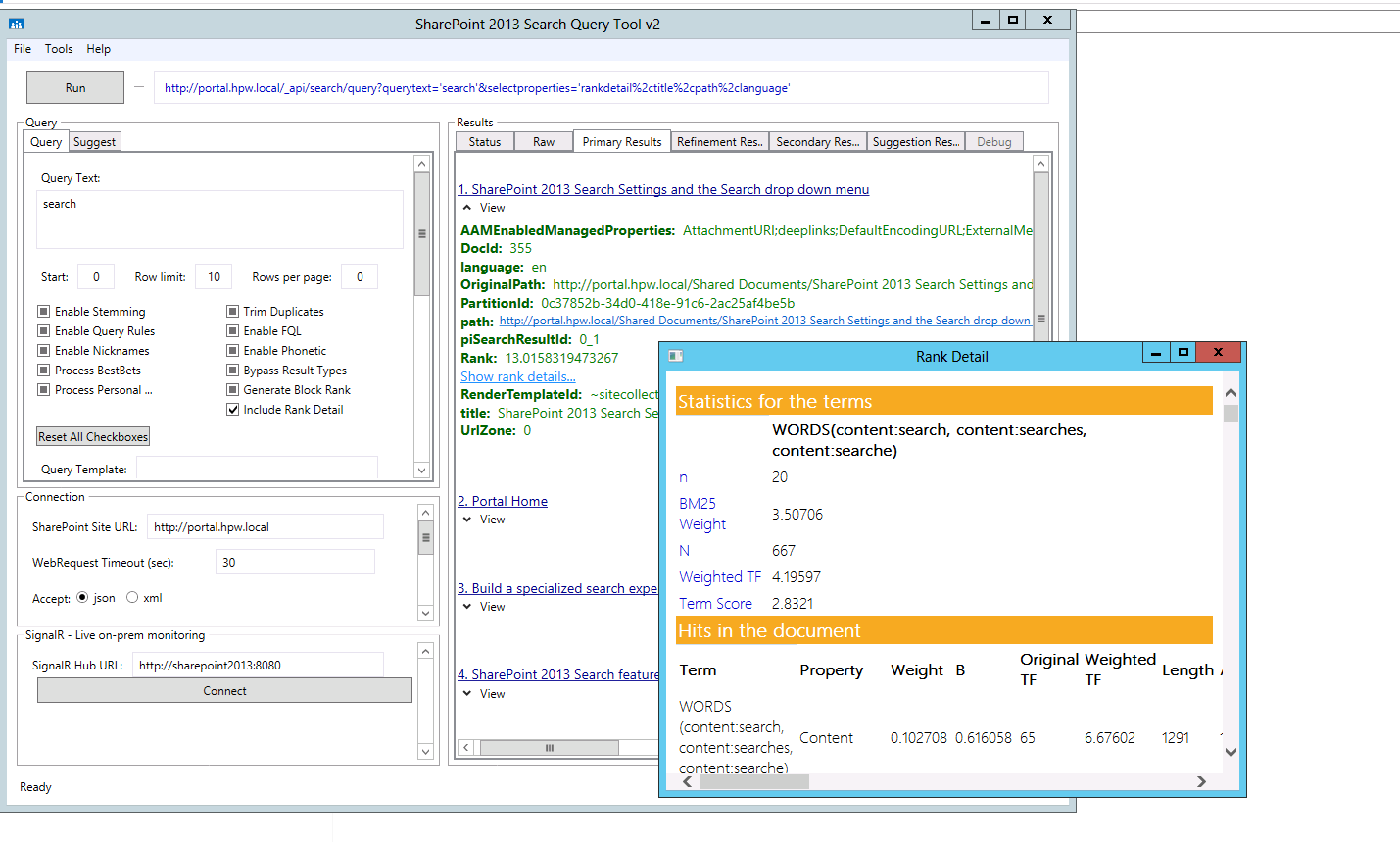This screenshot has height=842, width=1400.
Task: Open the Show rank details link
Action: pyautogui.click(x=517, y=375)
